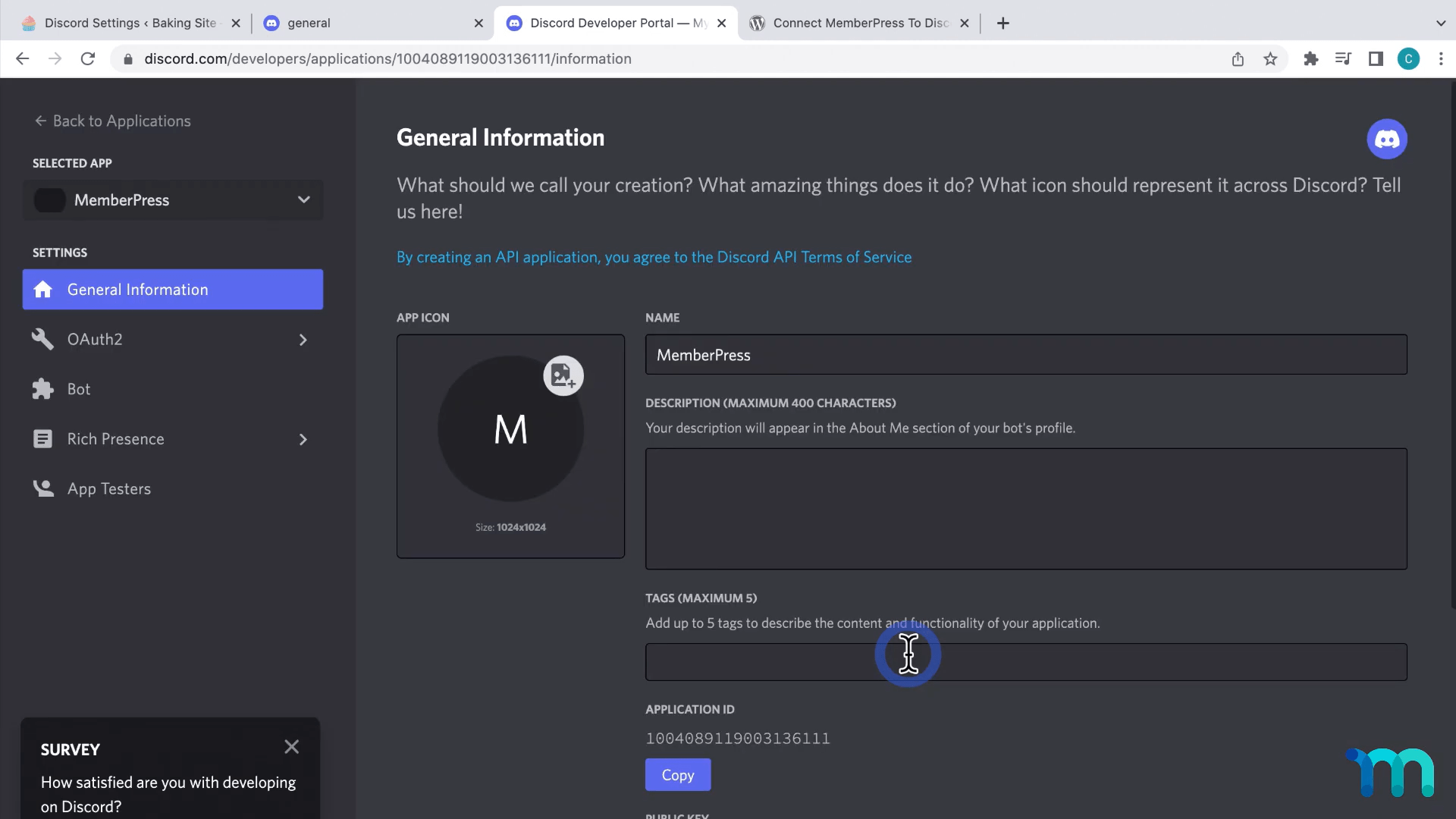Image resolution: width=1456 pixels, height=819 pixels.
Task: Click the browser back navigation arrow
Action: click(x=21, y=59)
